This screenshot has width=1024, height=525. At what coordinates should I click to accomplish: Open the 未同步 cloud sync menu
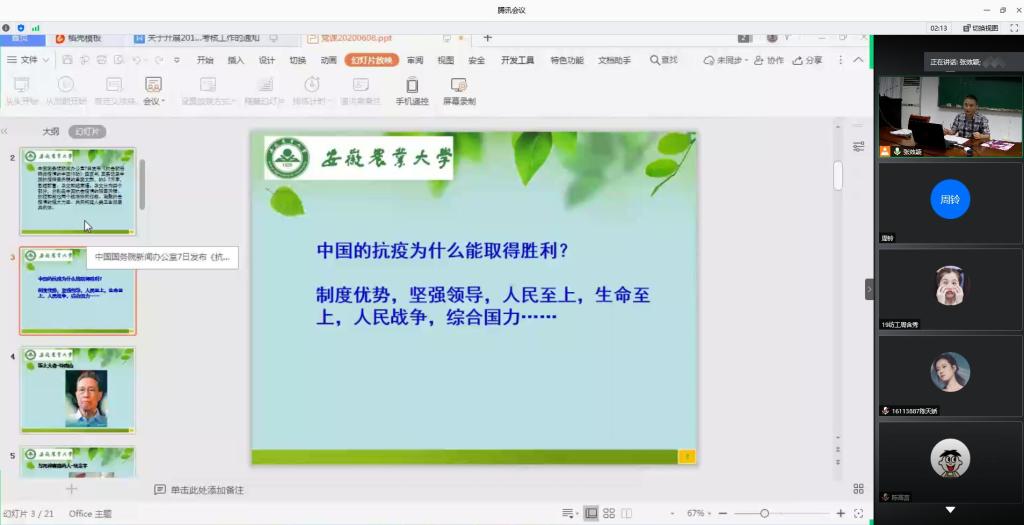pyautogui.click(x=725, y=60)
